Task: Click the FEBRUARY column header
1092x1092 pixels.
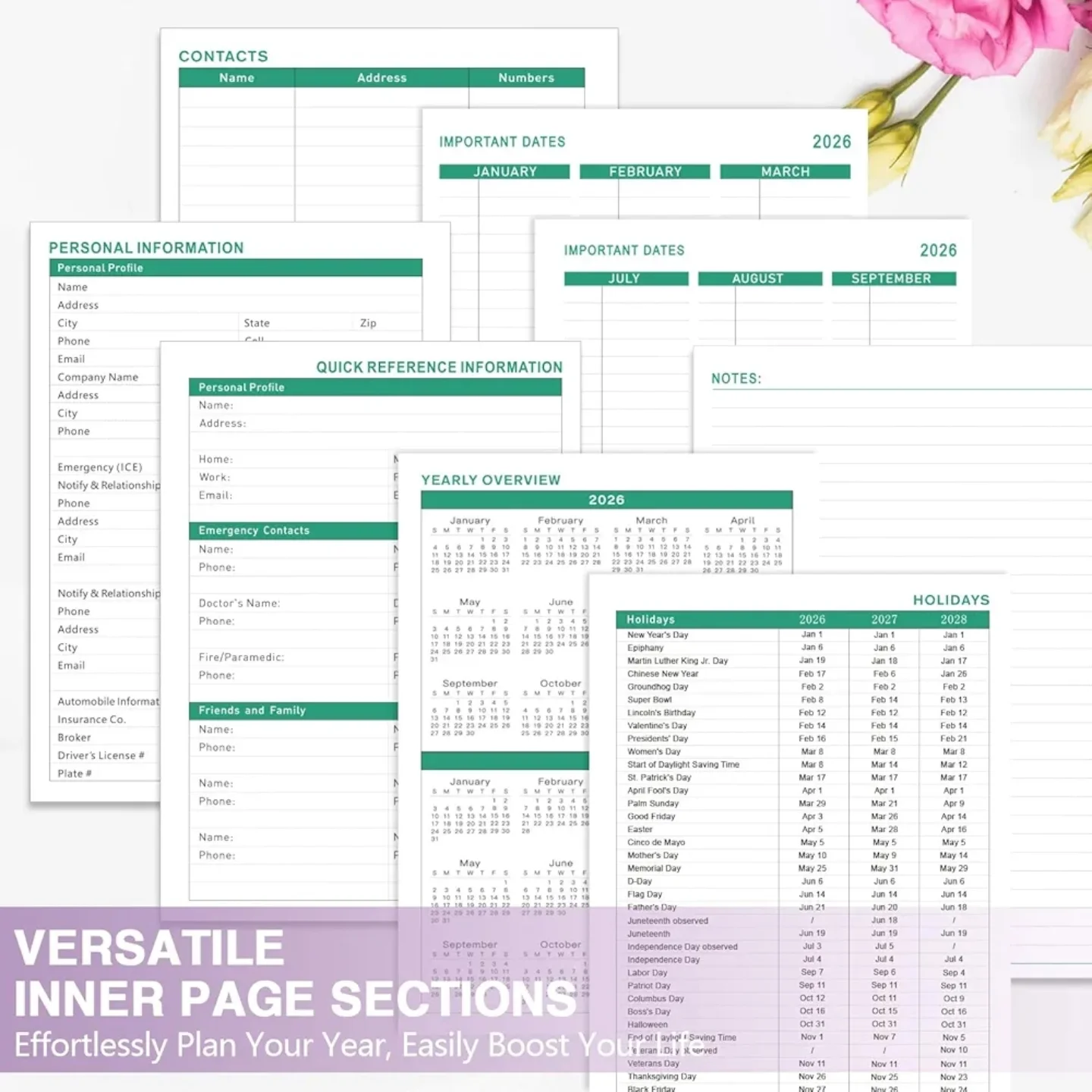Action: [x=645, y=172]
